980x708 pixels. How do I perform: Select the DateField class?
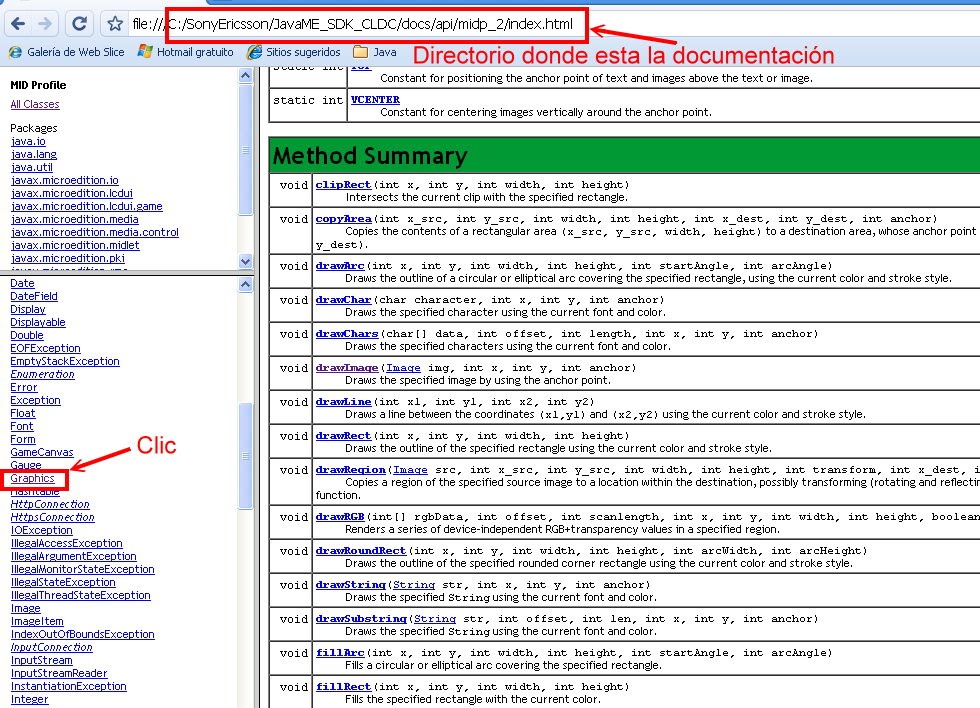[34, 296]
